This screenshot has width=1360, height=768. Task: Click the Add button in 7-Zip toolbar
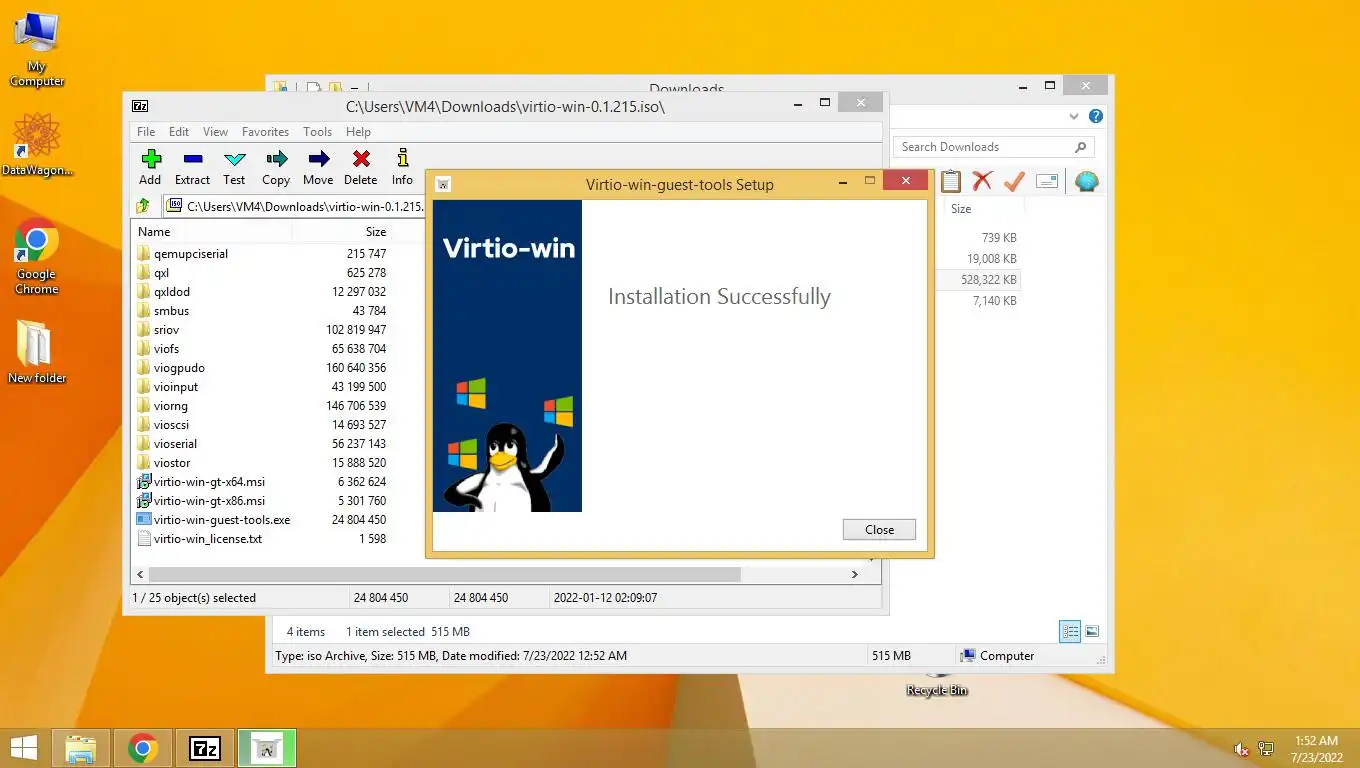click(150, 167)
